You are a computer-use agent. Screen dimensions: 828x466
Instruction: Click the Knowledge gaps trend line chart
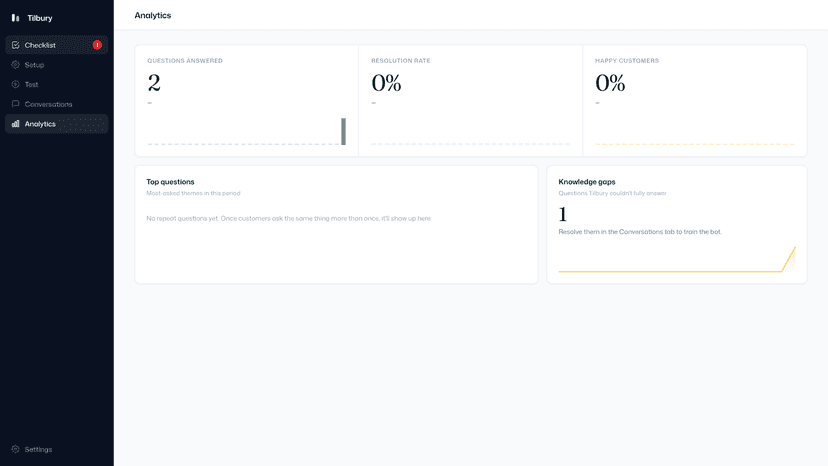(677, 259)
